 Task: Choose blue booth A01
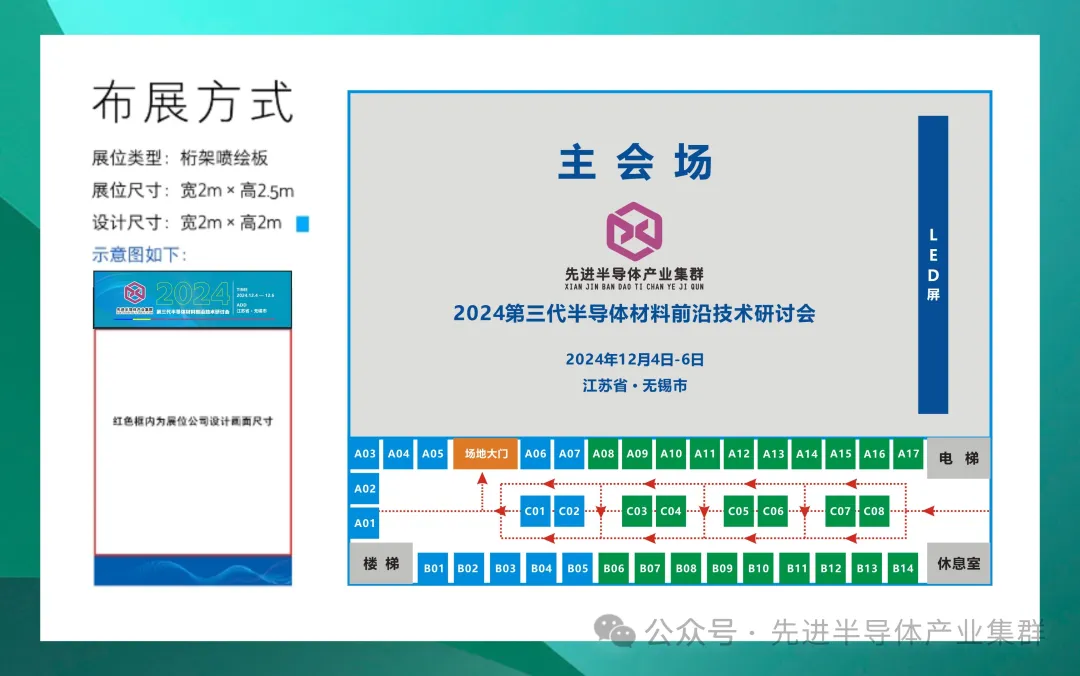pyautogui.click(x=365, y=523)
